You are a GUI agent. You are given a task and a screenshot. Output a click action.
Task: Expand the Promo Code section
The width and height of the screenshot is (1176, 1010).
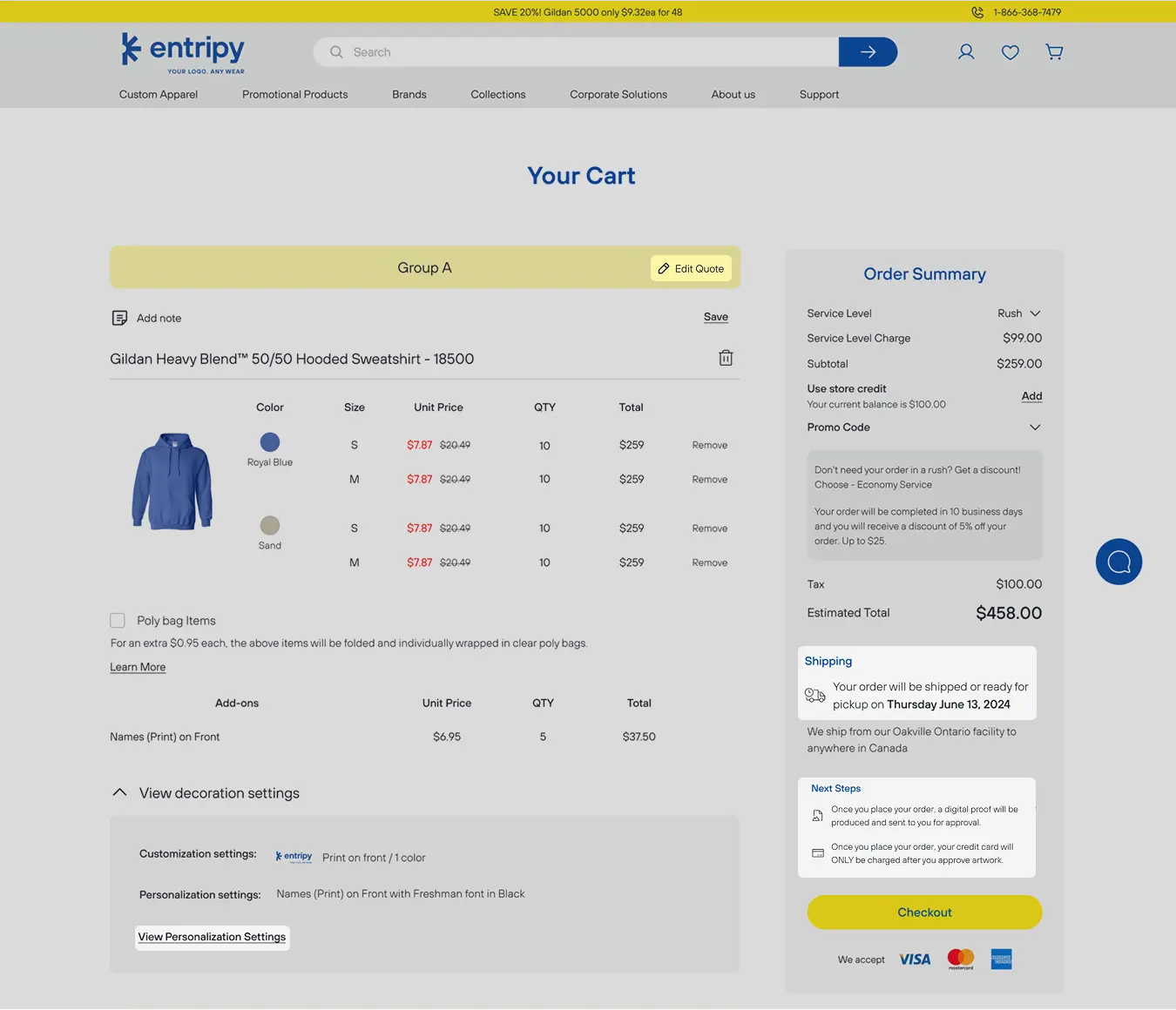[x=1035, y=428]
